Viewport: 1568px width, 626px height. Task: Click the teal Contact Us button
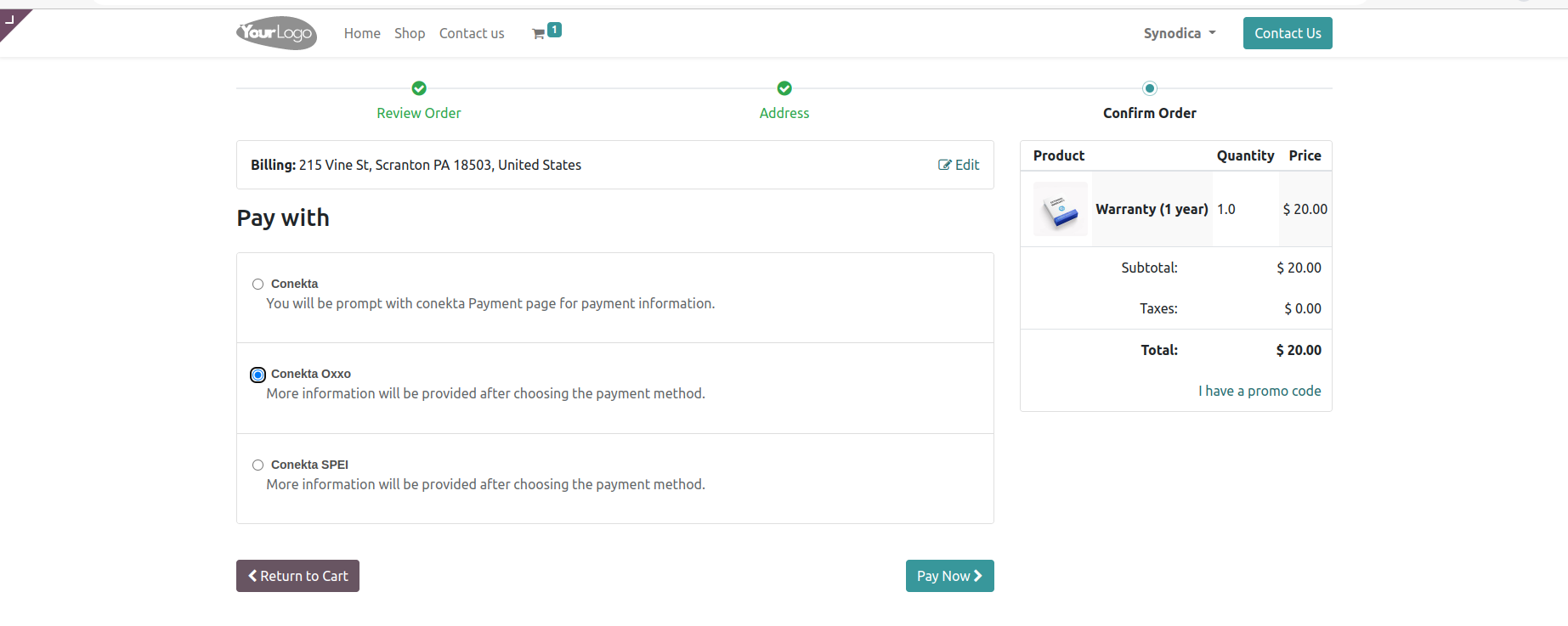(1288, 33)
